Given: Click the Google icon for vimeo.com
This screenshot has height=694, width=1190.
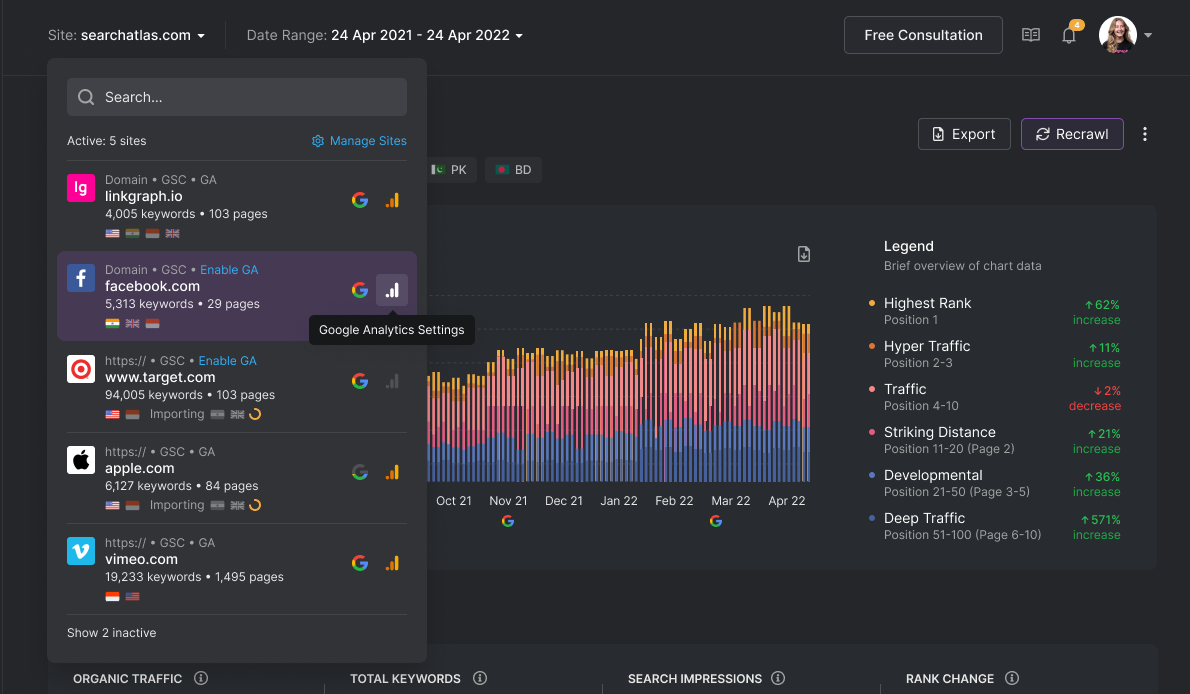Looking at the screenshot, I should pyautogui.click(x=360, y=563).
